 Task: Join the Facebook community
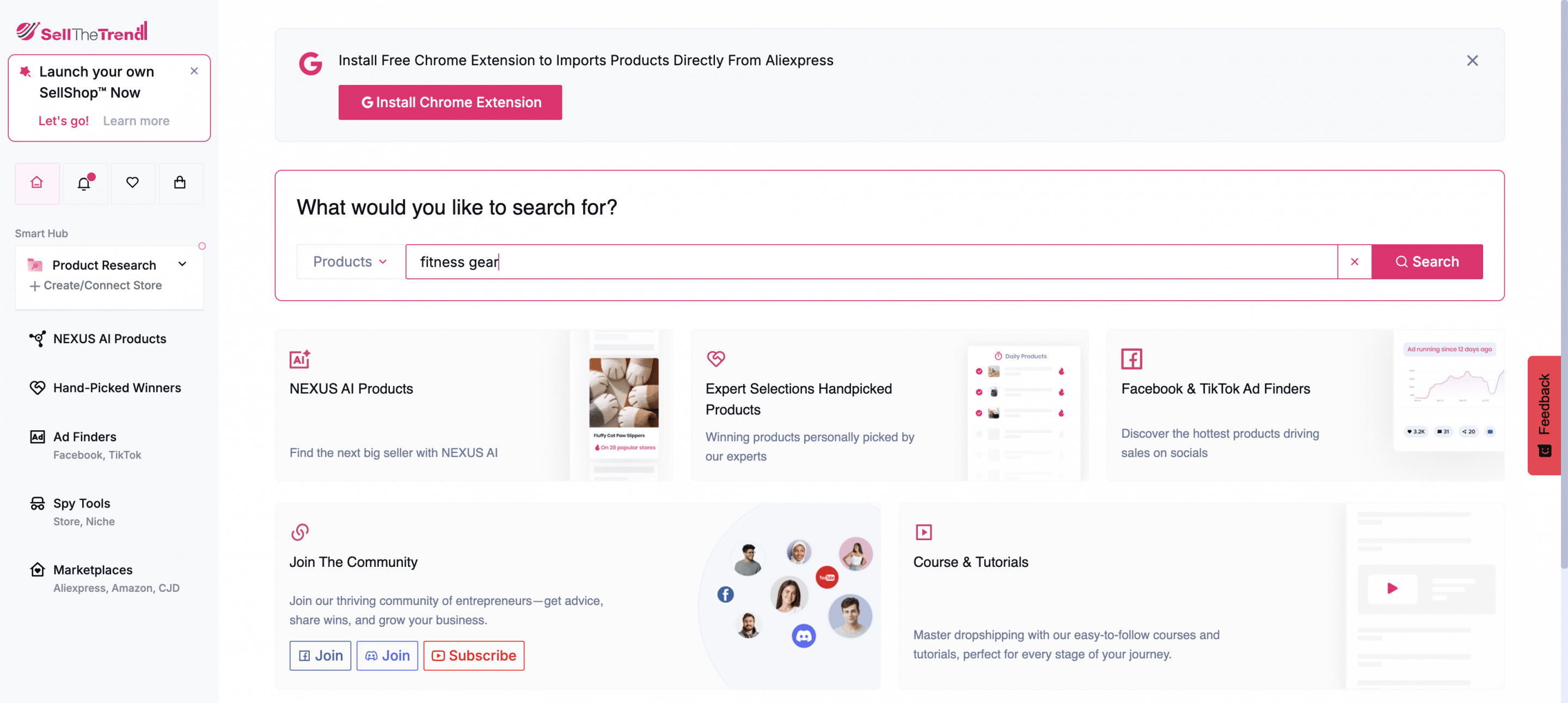coord(320,656)
